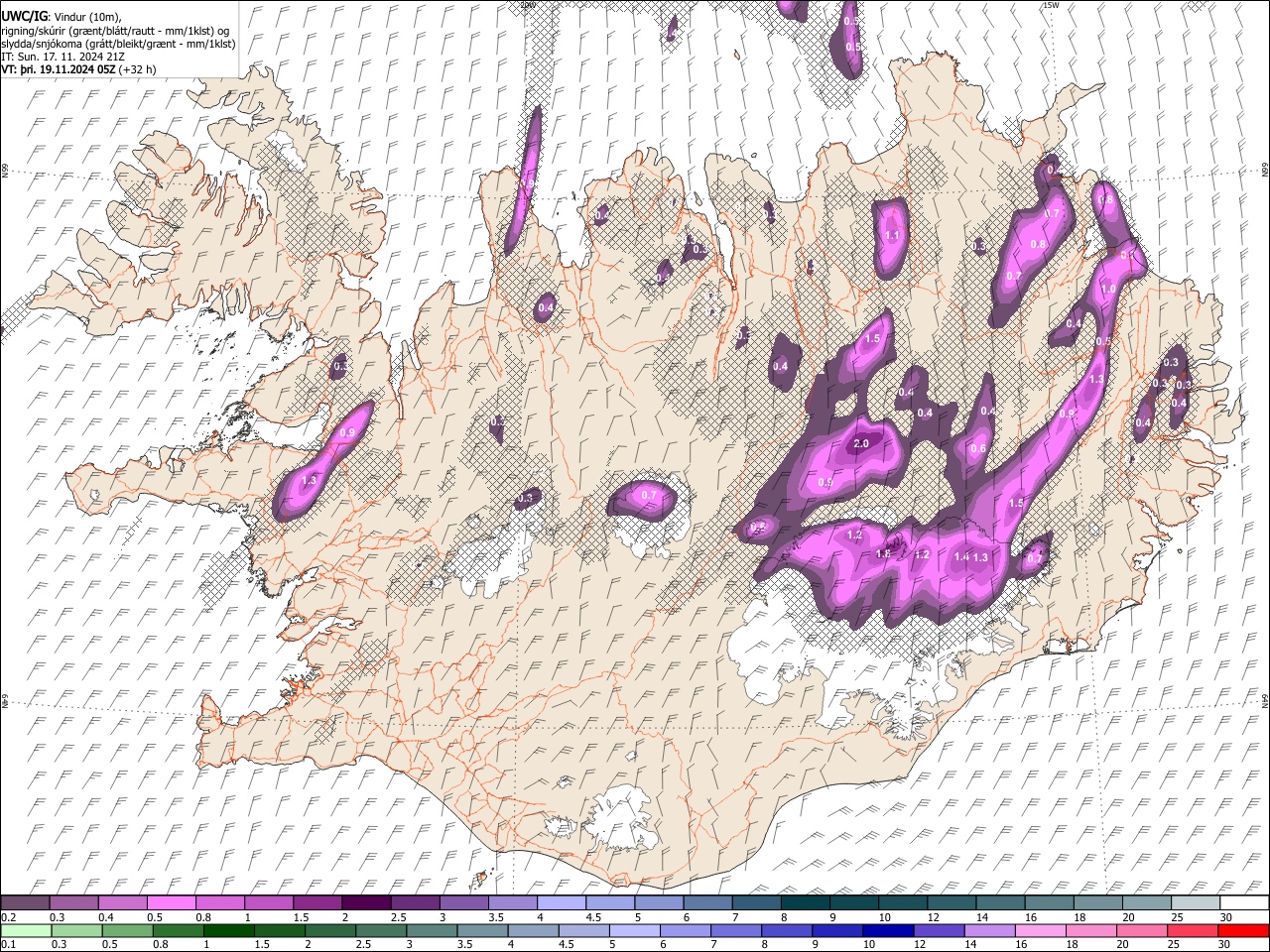Click the 'rigning/skúrir' legend description line

point(115,30)
